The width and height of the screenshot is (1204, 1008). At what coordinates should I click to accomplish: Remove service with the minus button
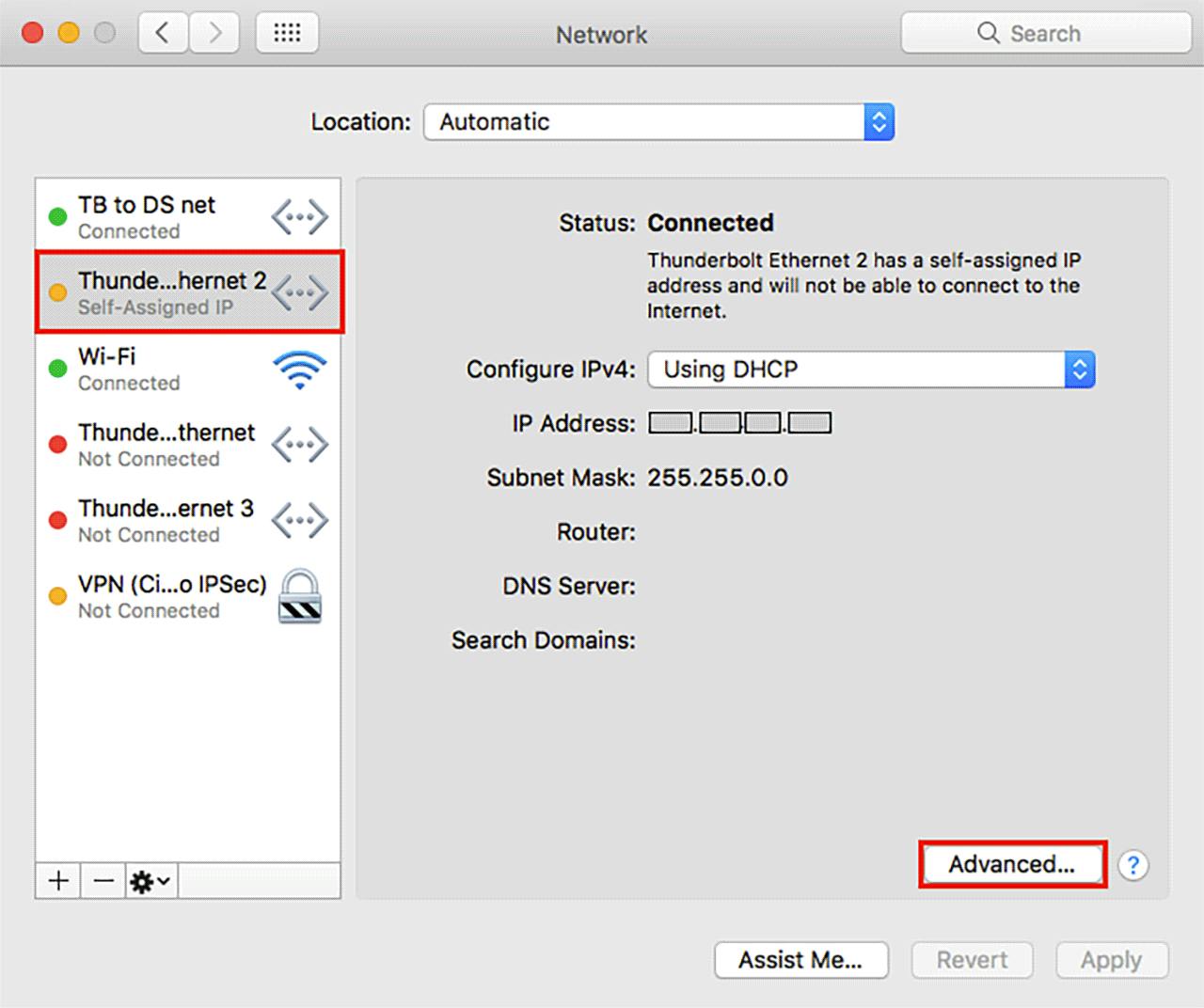point(103,881)
